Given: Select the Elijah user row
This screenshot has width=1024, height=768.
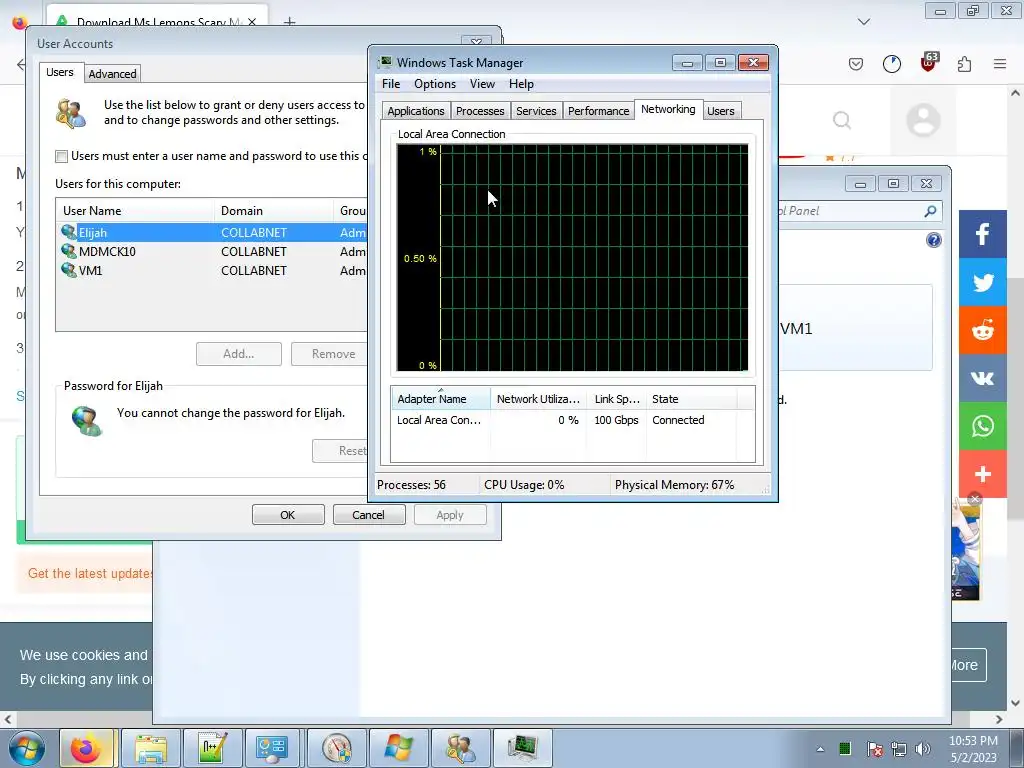Looking at the screenshot, I should pyautogui.click(x=212, y=232).
